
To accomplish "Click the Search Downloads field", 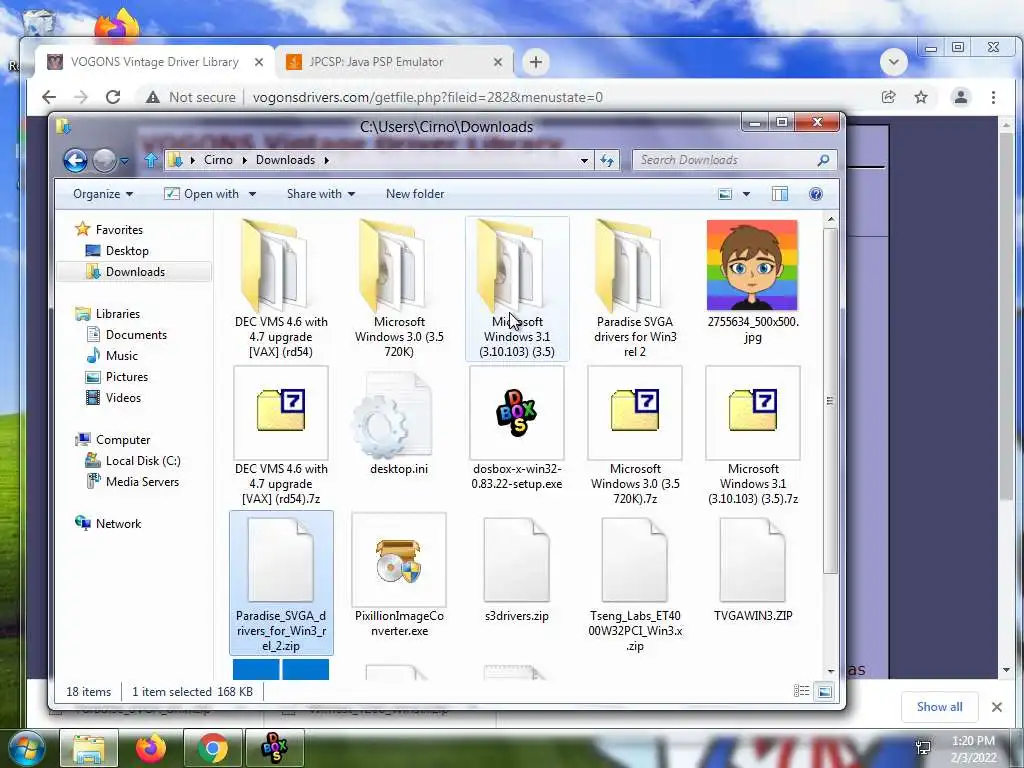I will [x=734, y=160].
